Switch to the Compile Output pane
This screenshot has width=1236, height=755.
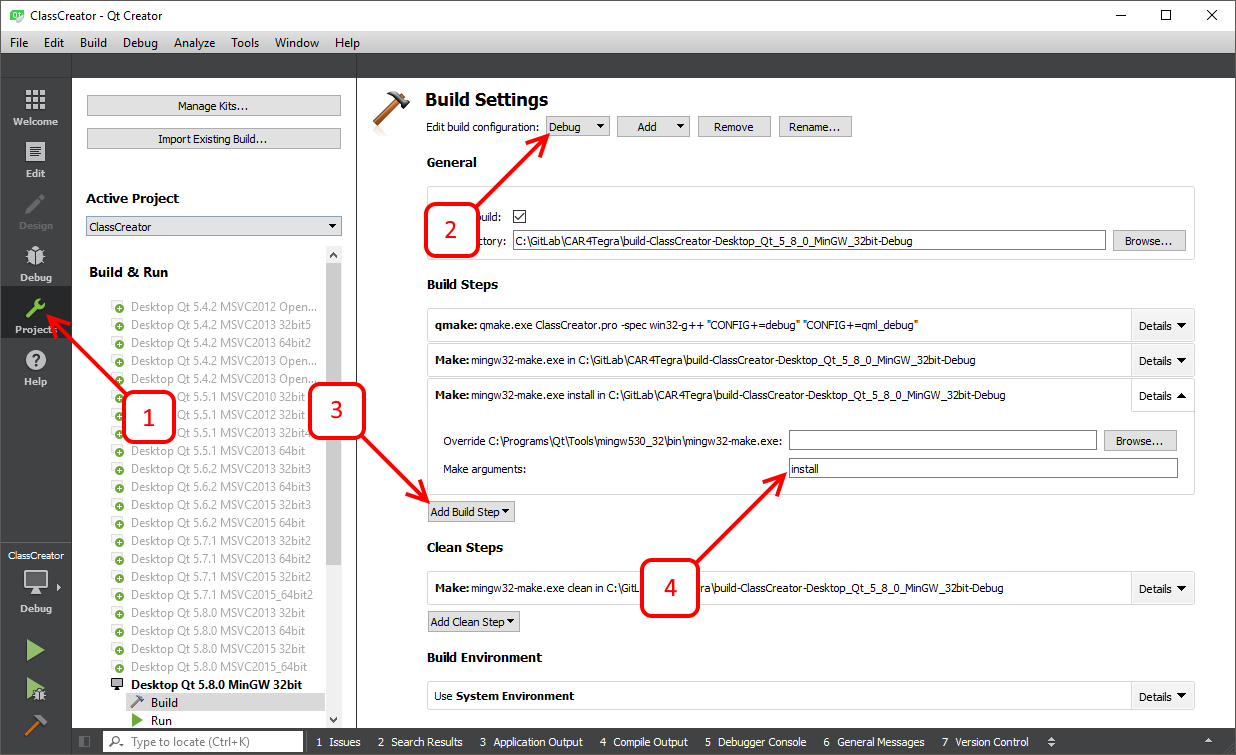[x=643, y=742]
